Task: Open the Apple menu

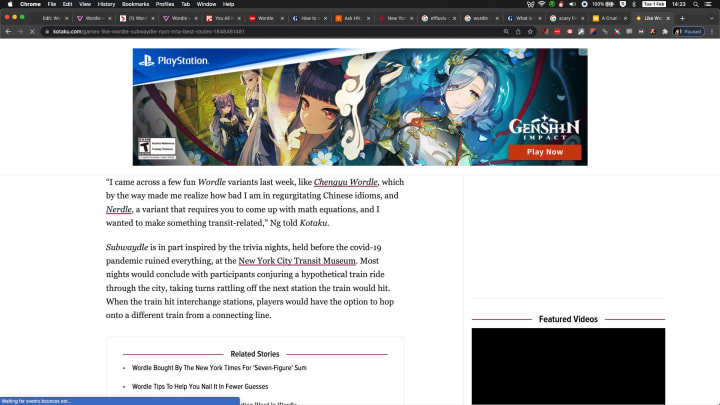Action: pos(10,4)
